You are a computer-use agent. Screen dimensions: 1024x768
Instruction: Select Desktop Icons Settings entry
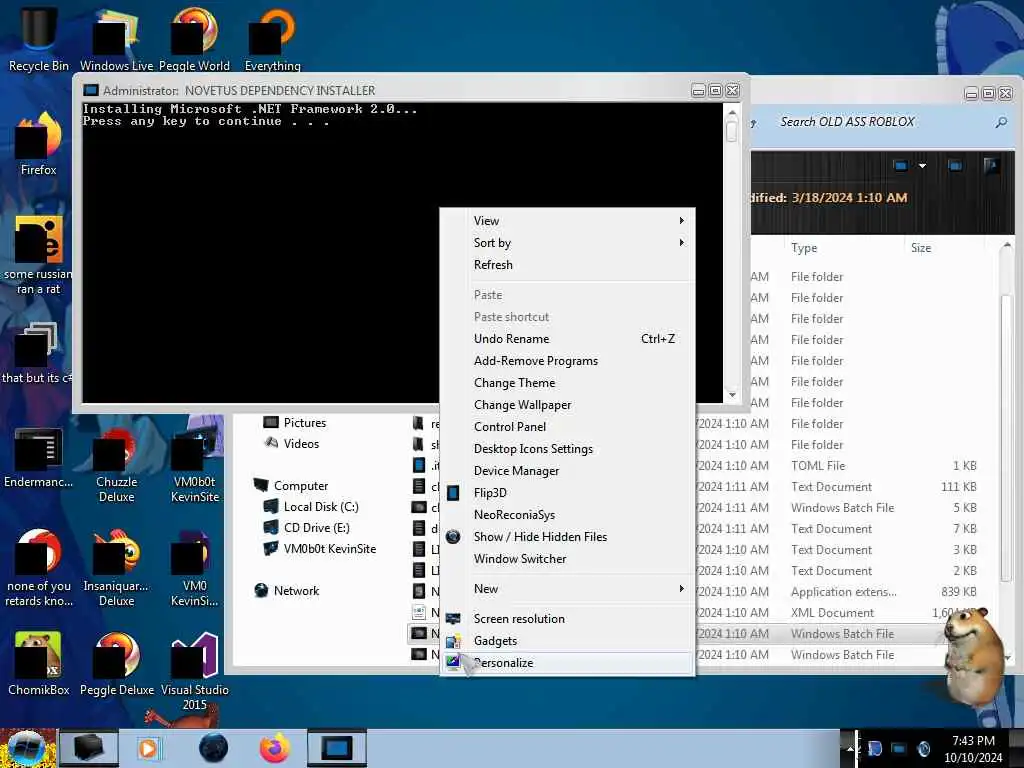coord(567,449)
